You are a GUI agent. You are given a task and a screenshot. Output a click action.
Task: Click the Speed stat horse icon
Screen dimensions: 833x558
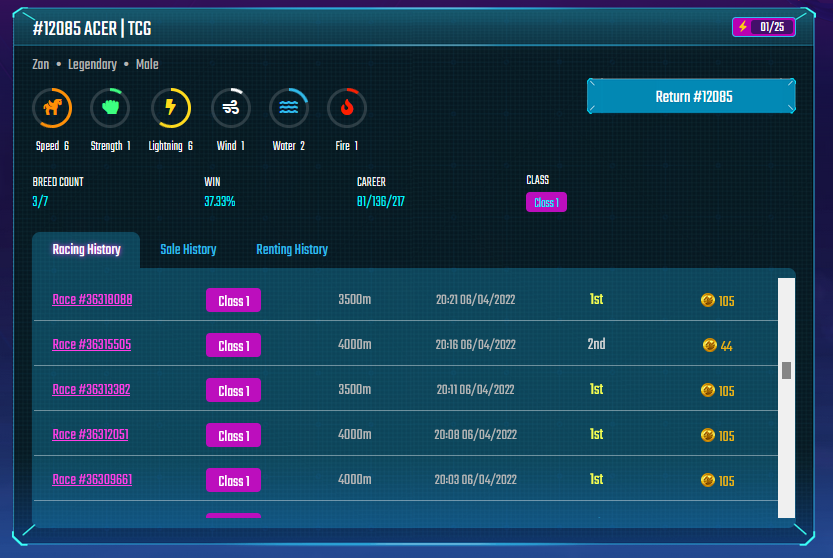coord(52,108)
